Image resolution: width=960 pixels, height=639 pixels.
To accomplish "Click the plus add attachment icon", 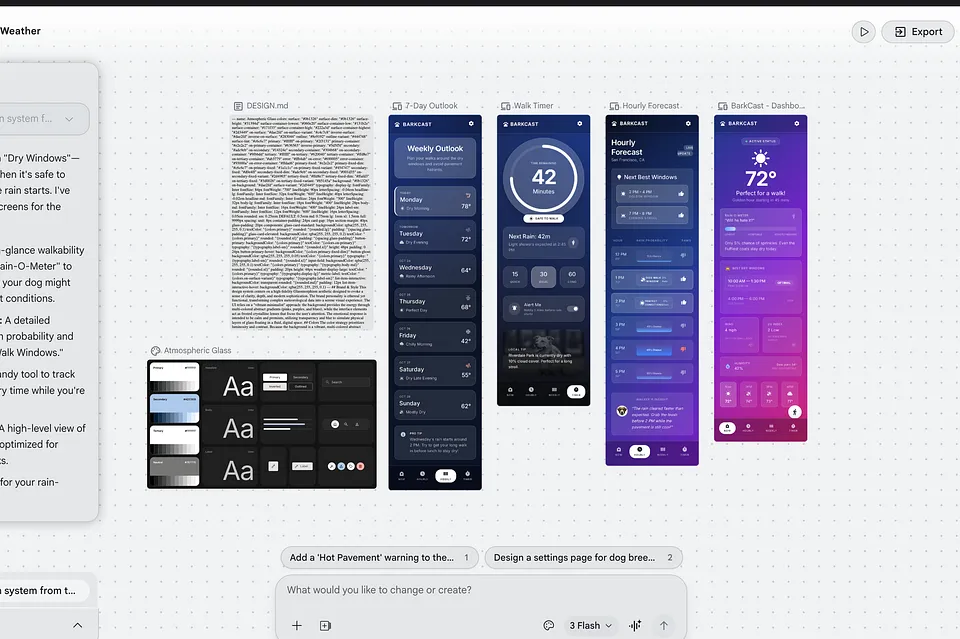I will tap(297, 626).
